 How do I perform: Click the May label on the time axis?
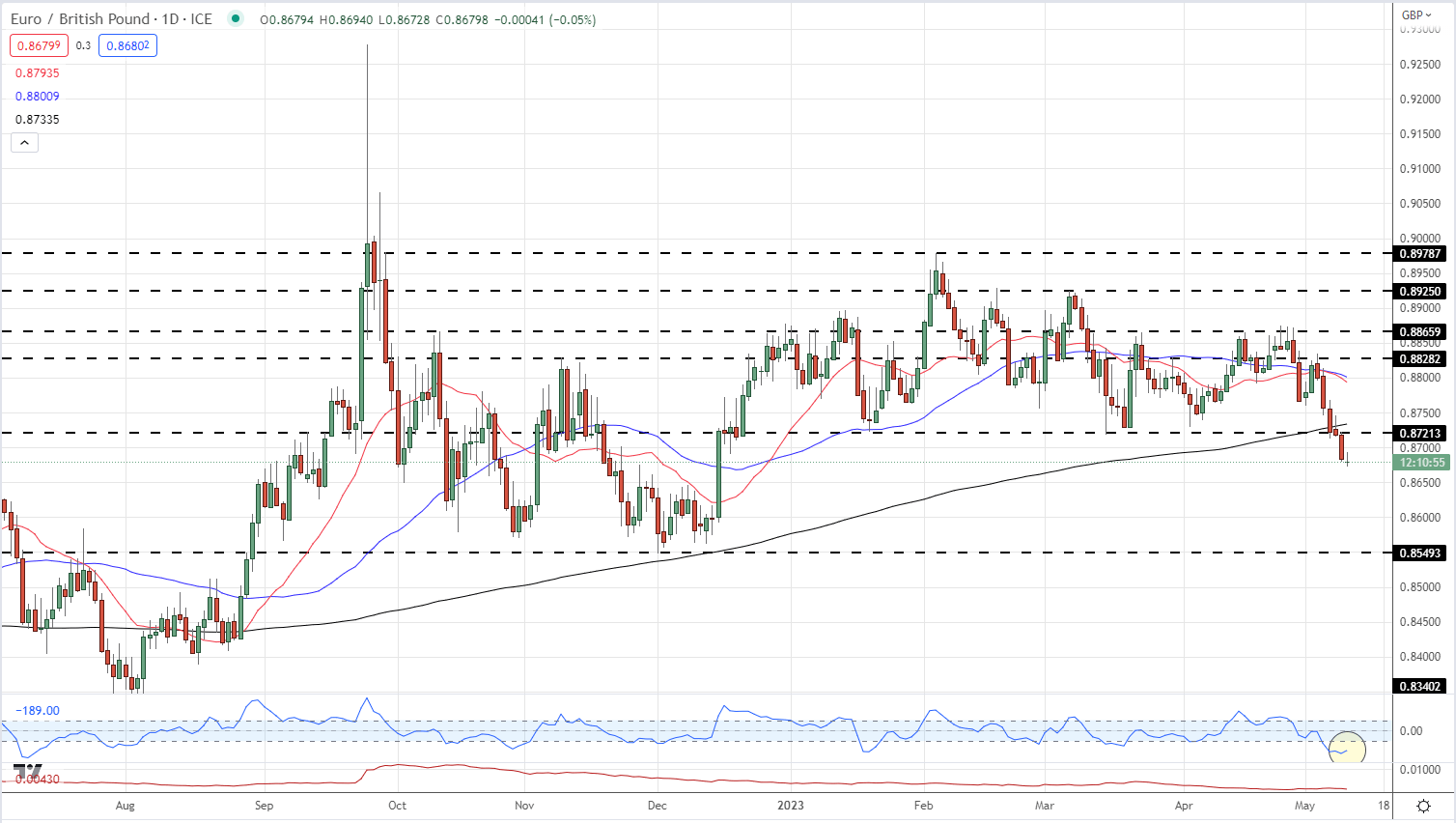click(1304, 806)
